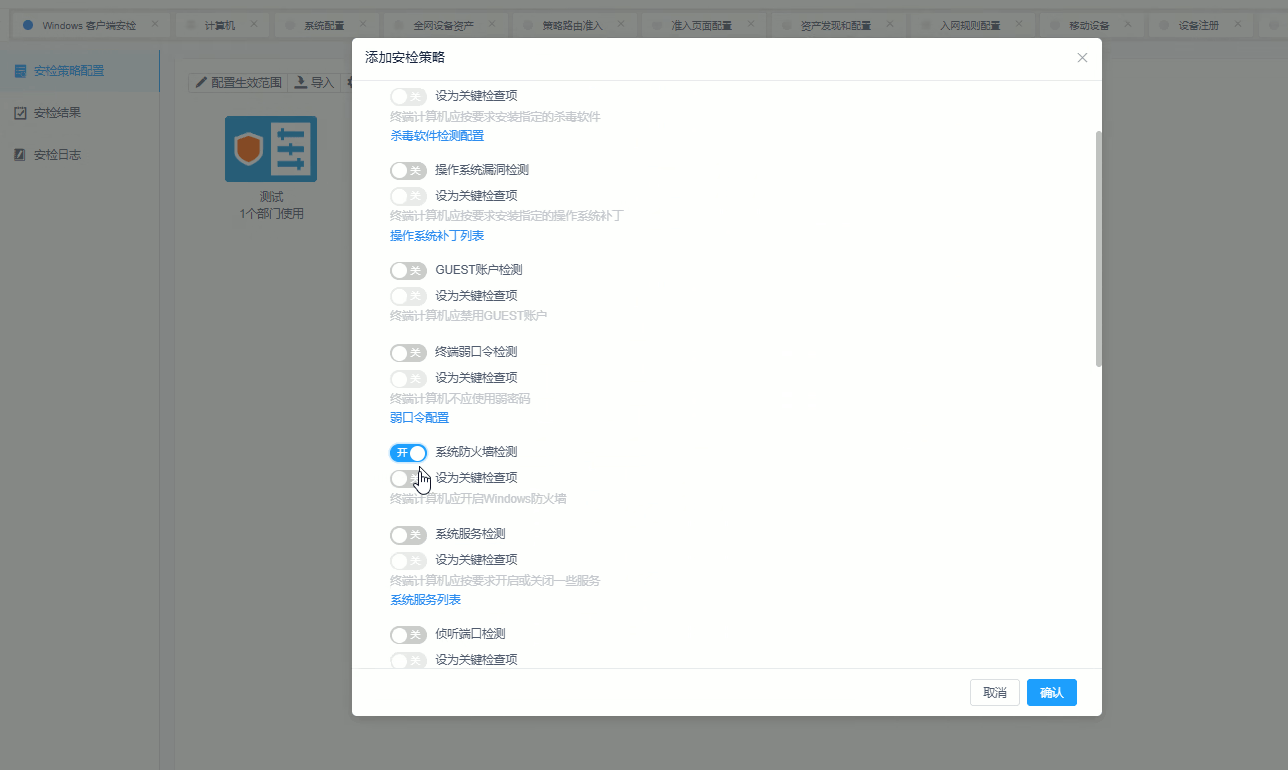The width and height of the screenshot is (1288, 770).
Task: Enable the 操作系统漏洞检测 toggle
Action: [408, 171]
